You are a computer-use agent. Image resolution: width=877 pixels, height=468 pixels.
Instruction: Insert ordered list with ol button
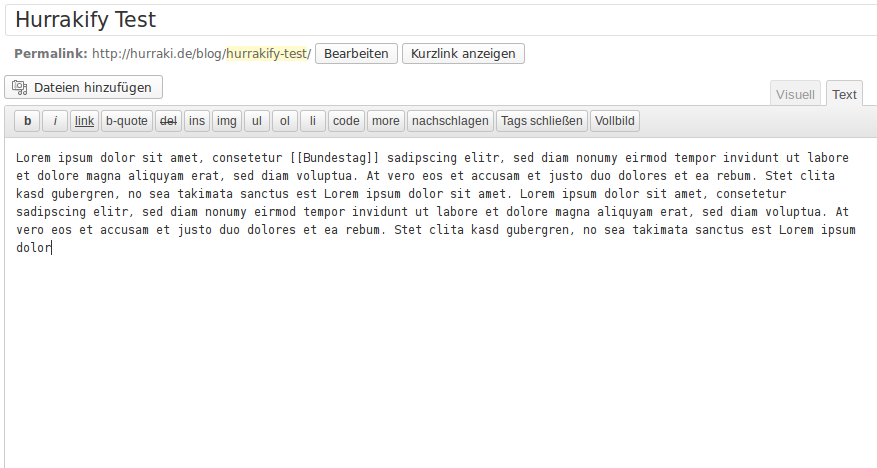click(x=285, y=121)
